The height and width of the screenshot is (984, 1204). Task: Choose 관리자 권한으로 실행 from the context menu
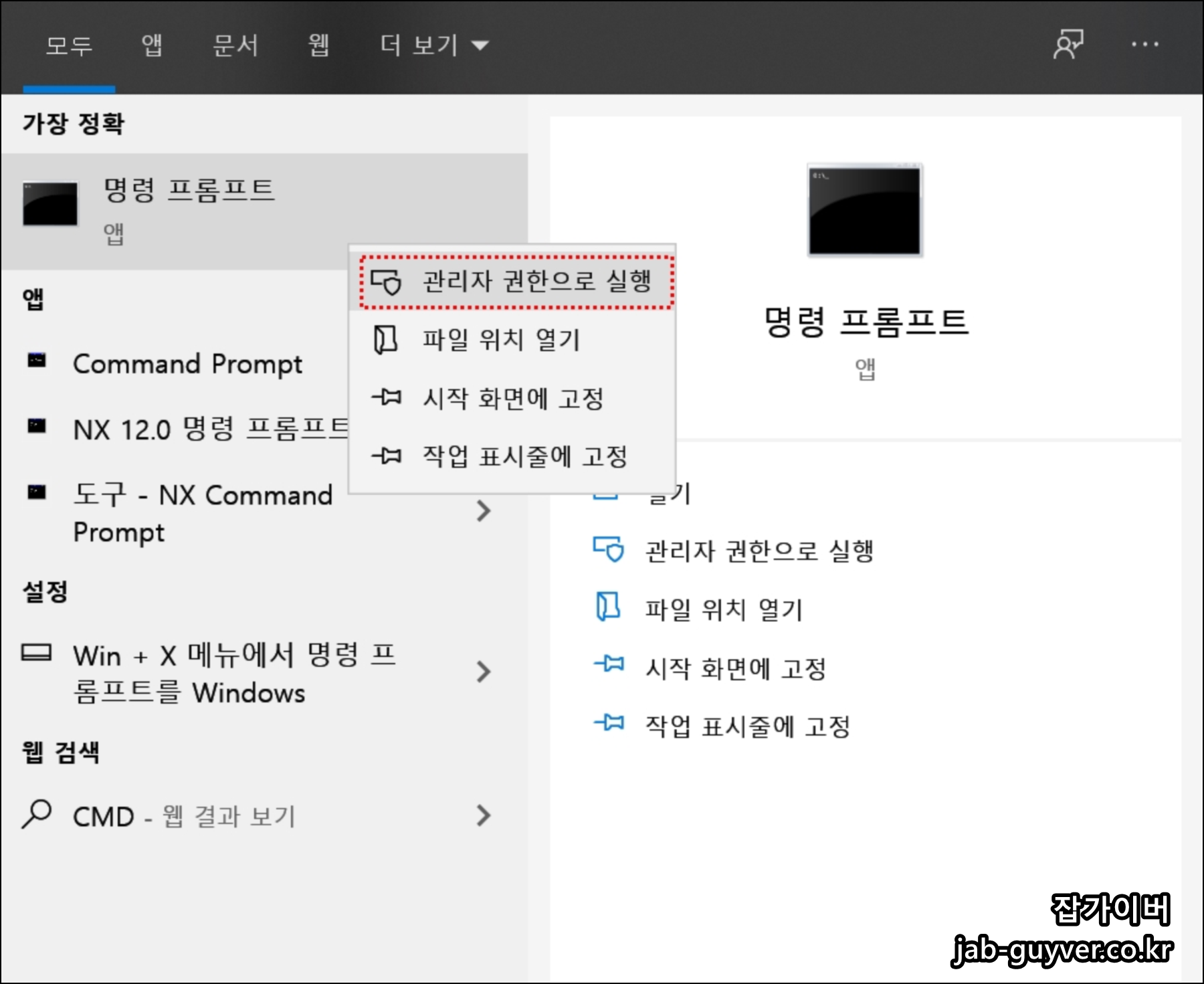[537, 282]
